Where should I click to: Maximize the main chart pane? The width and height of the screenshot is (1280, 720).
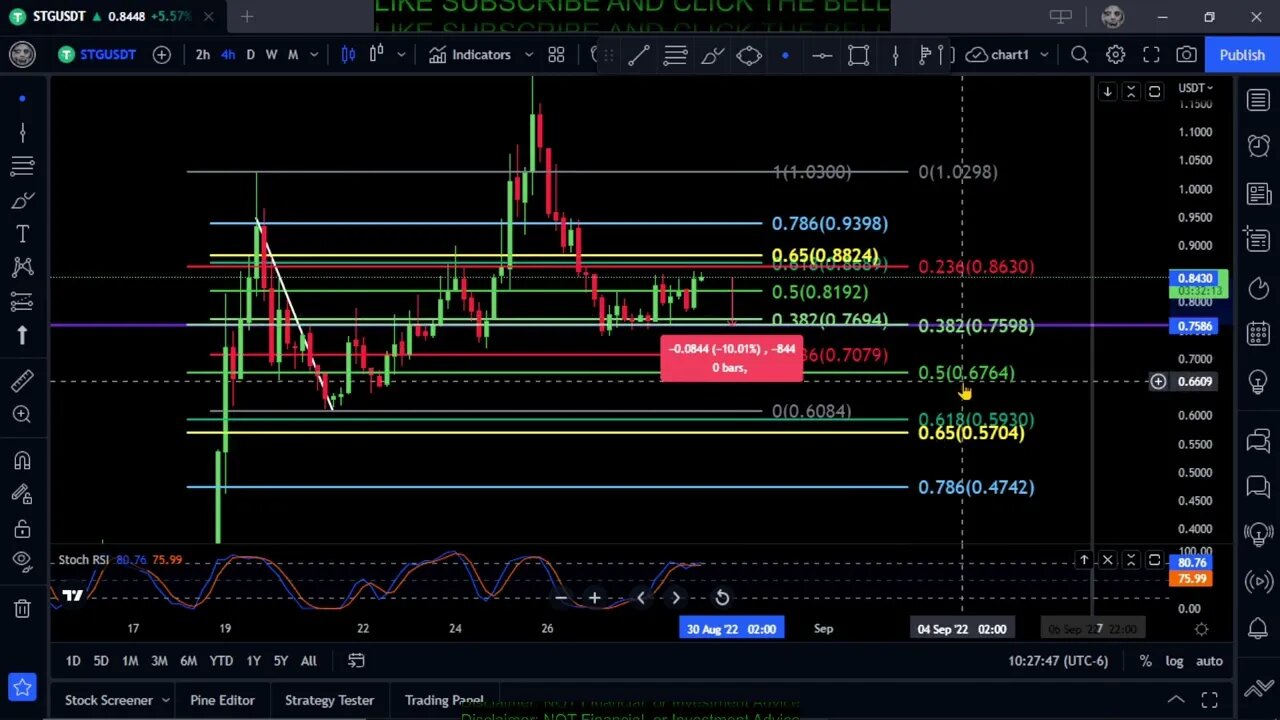point(1154,92)
